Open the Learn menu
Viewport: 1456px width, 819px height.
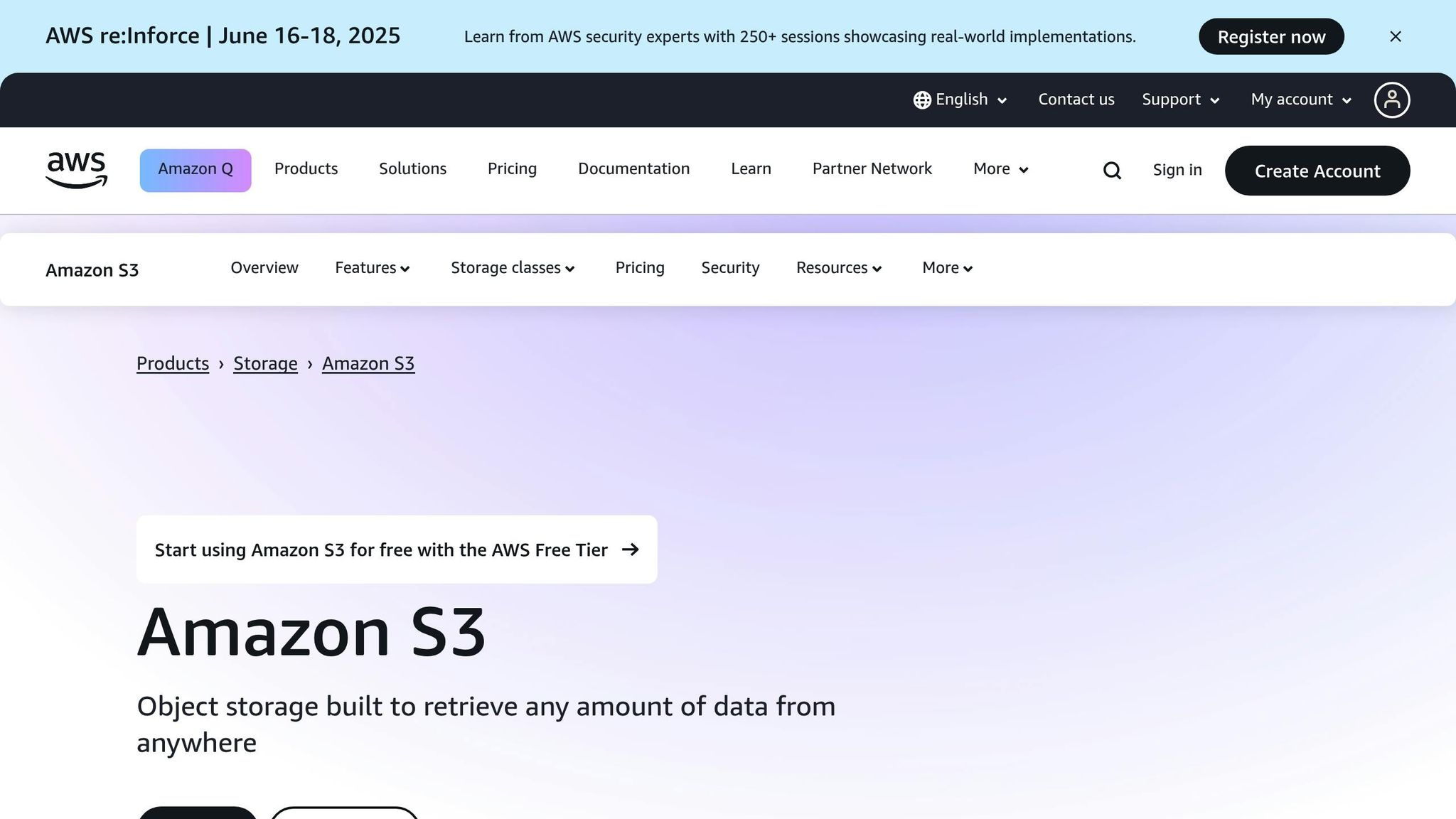coord(751,169)
